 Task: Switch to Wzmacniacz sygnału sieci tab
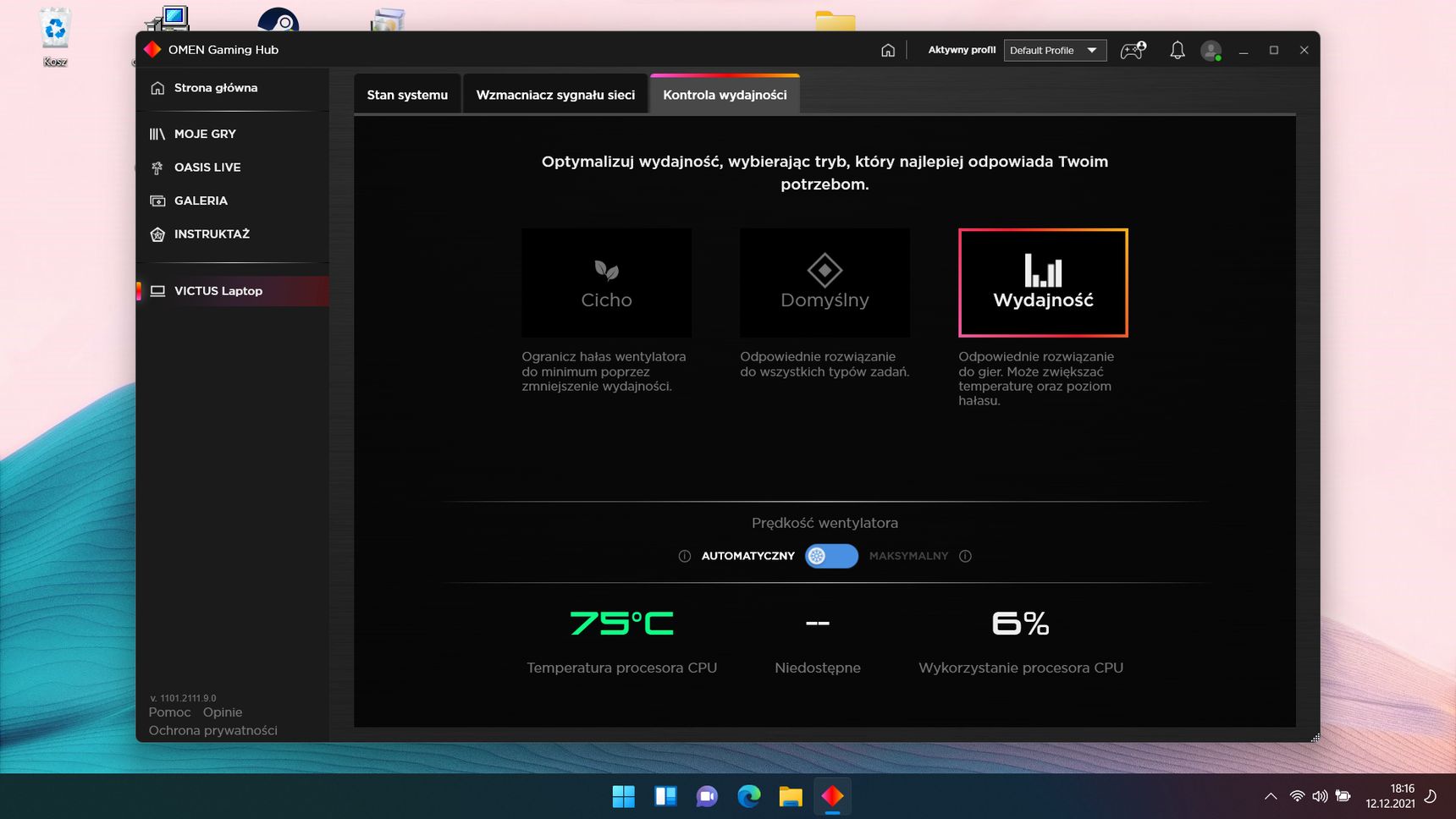tap(555, 95)
